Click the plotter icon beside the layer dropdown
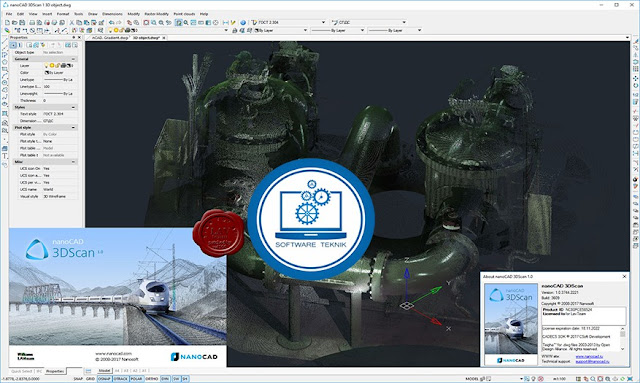640x383 pixels. click(234, 30)
